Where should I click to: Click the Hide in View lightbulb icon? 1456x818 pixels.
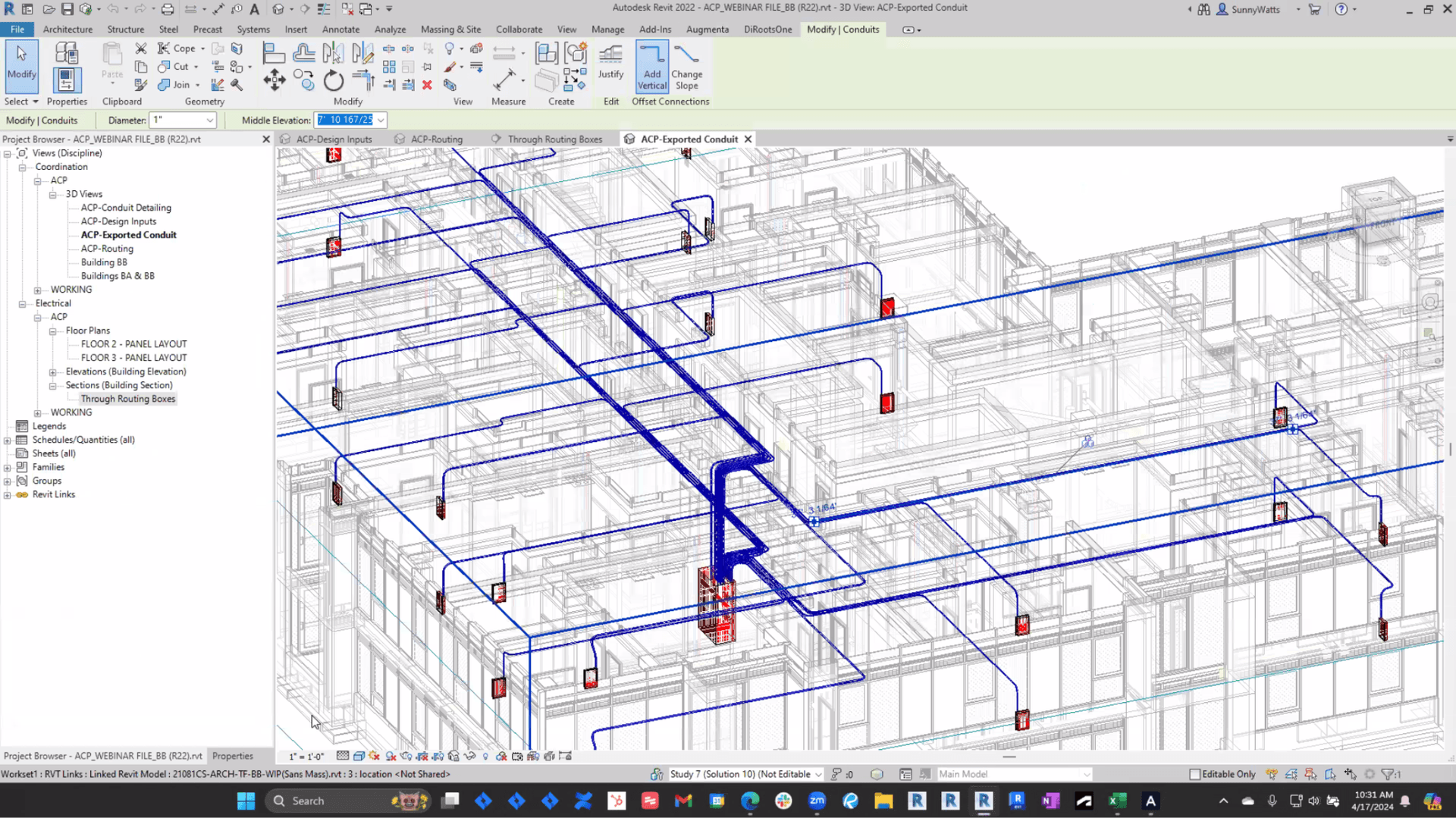click(450, 49)
